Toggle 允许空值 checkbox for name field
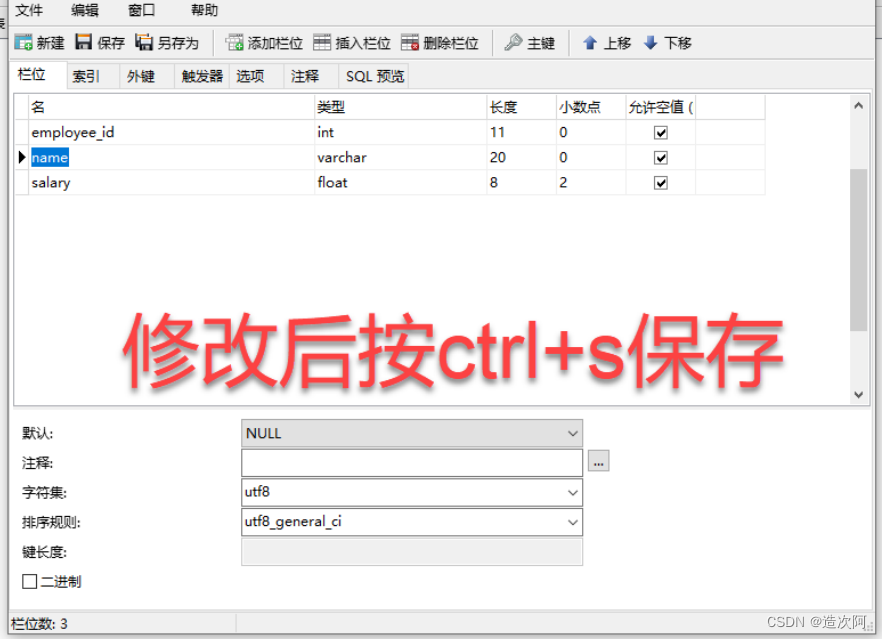This screenshot has height=639, width=882. 659,157
